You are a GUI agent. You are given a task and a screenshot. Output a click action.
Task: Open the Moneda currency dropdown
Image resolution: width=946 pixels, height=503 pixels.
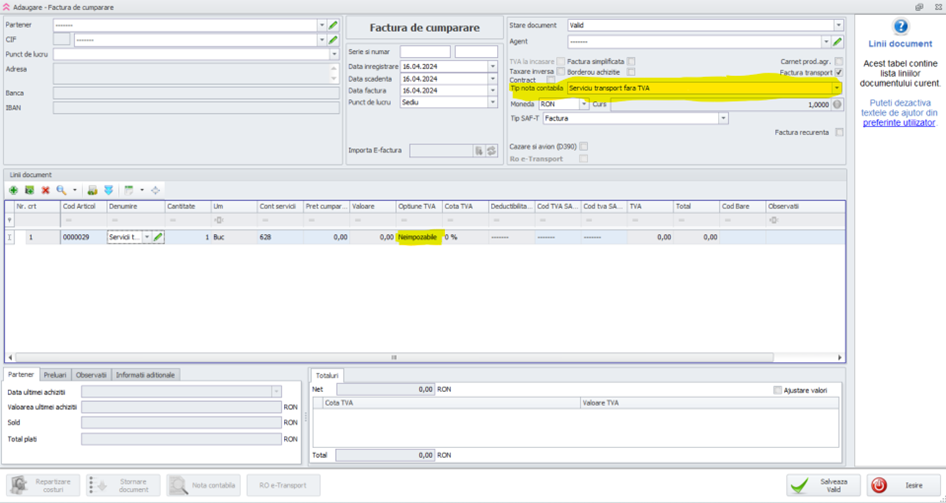point(584,104)
